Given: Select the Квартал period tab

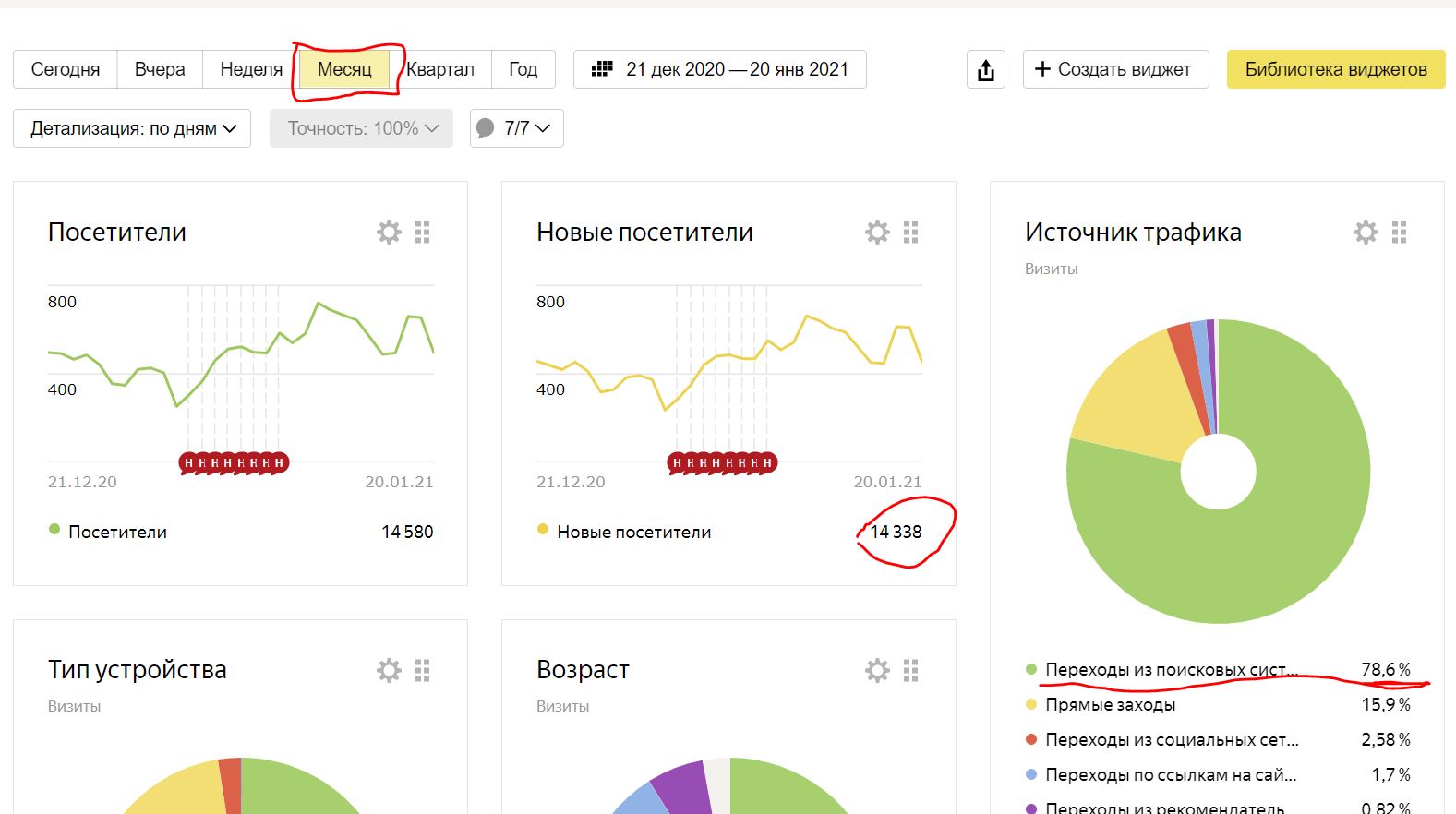Looking at the screenshot, I should [440, 69].
